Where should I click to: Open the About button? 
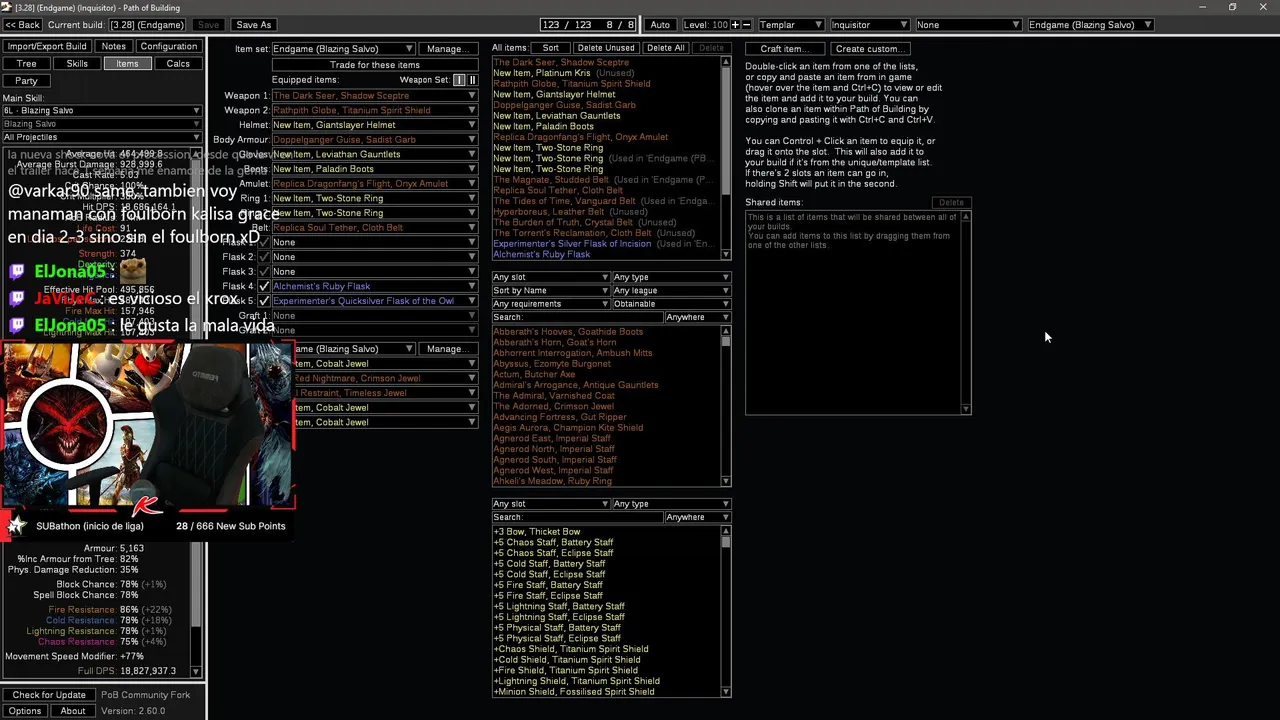click(73, 711)
